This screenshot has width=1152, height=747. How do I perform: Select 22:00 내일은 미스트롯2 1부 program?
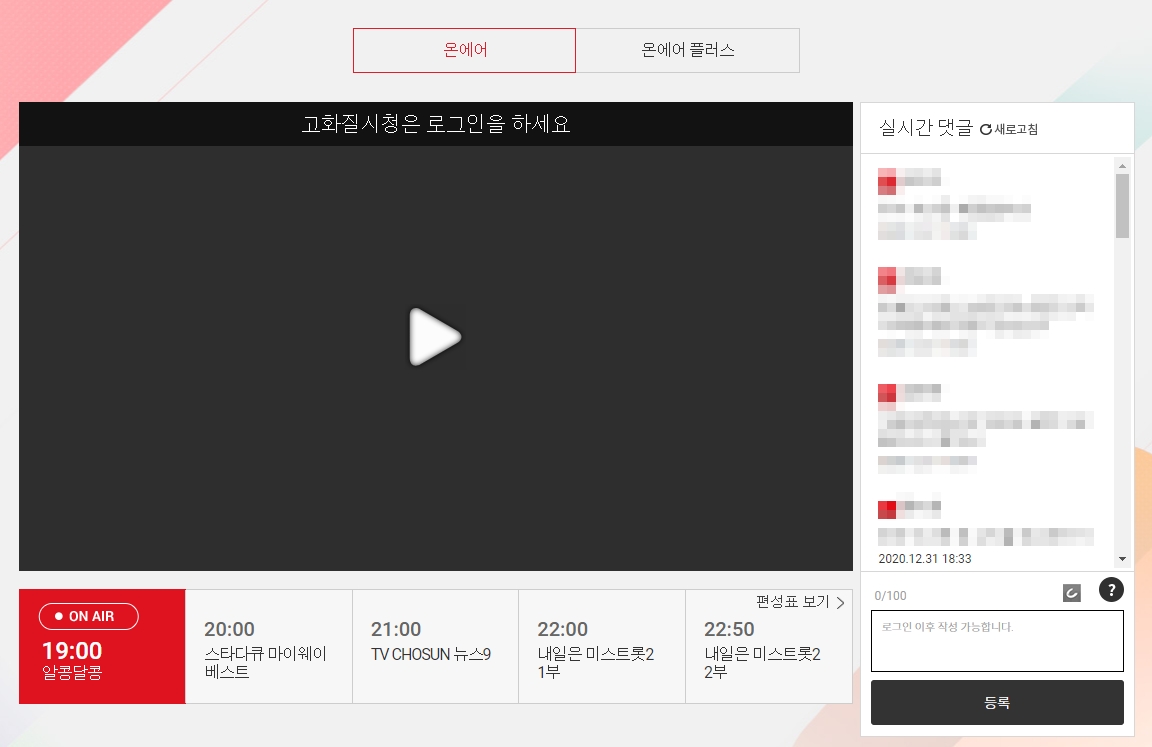[602, 646]
